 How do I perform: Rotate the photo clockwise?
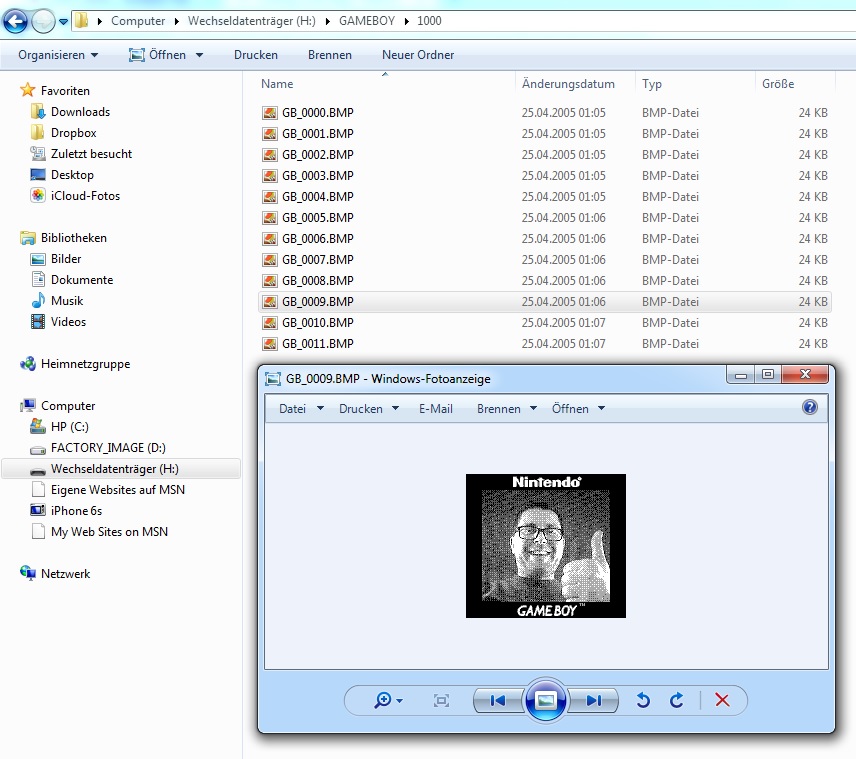[677, 701]
